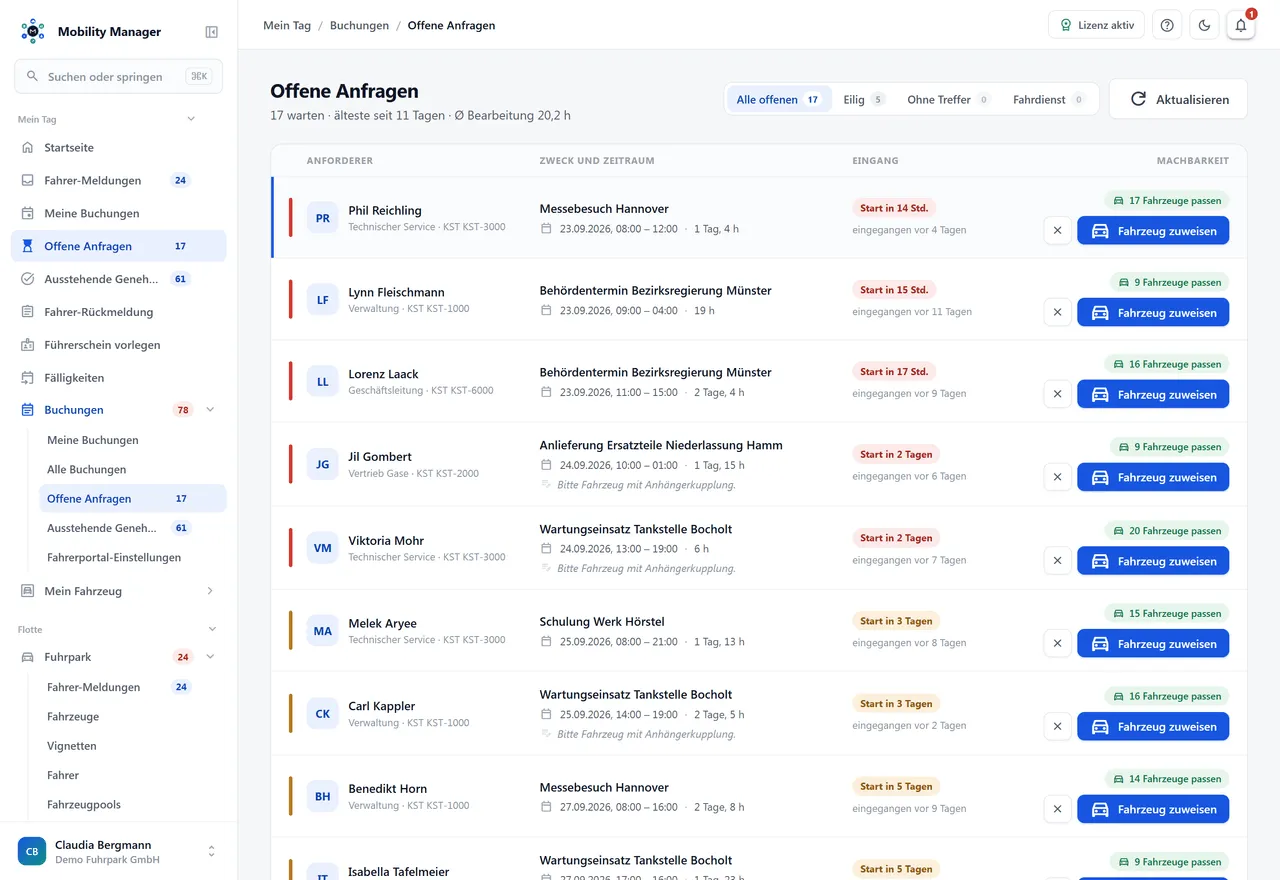The height and width of the screenshot is (880, 1280).
Task: Click the 17 Fahrzeuge passen badge
Action: coord(1167,200)
